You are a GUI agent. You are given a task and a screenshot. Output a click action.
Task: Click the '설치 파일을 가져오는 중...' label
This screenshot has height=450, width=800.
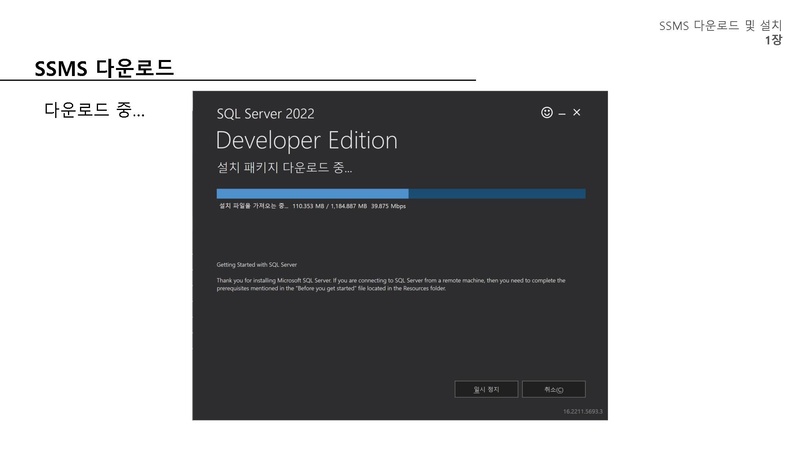click(253, 207)
